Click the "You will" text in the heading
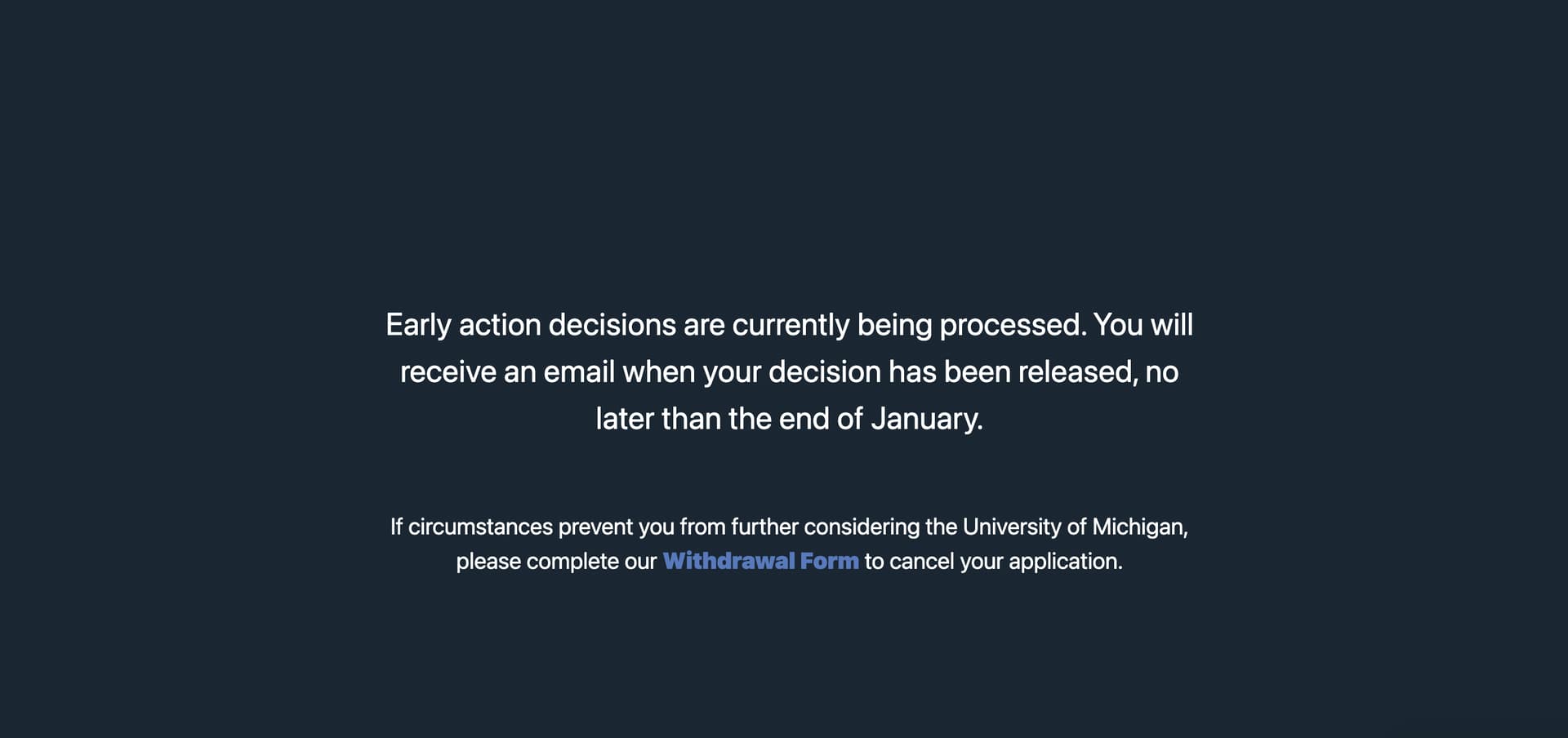1568x738 pixels. click(1143, 325)
